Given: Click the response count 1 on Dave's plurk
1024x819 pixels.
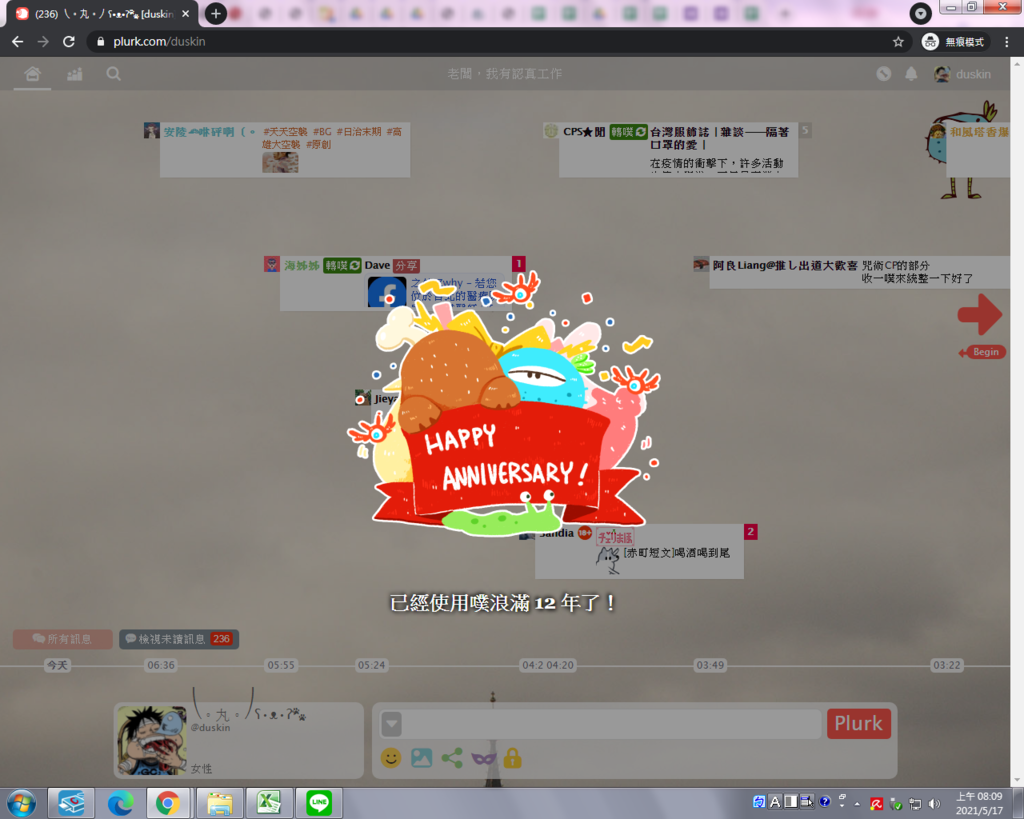Looking at the screenshot, I should pos(519,264).
